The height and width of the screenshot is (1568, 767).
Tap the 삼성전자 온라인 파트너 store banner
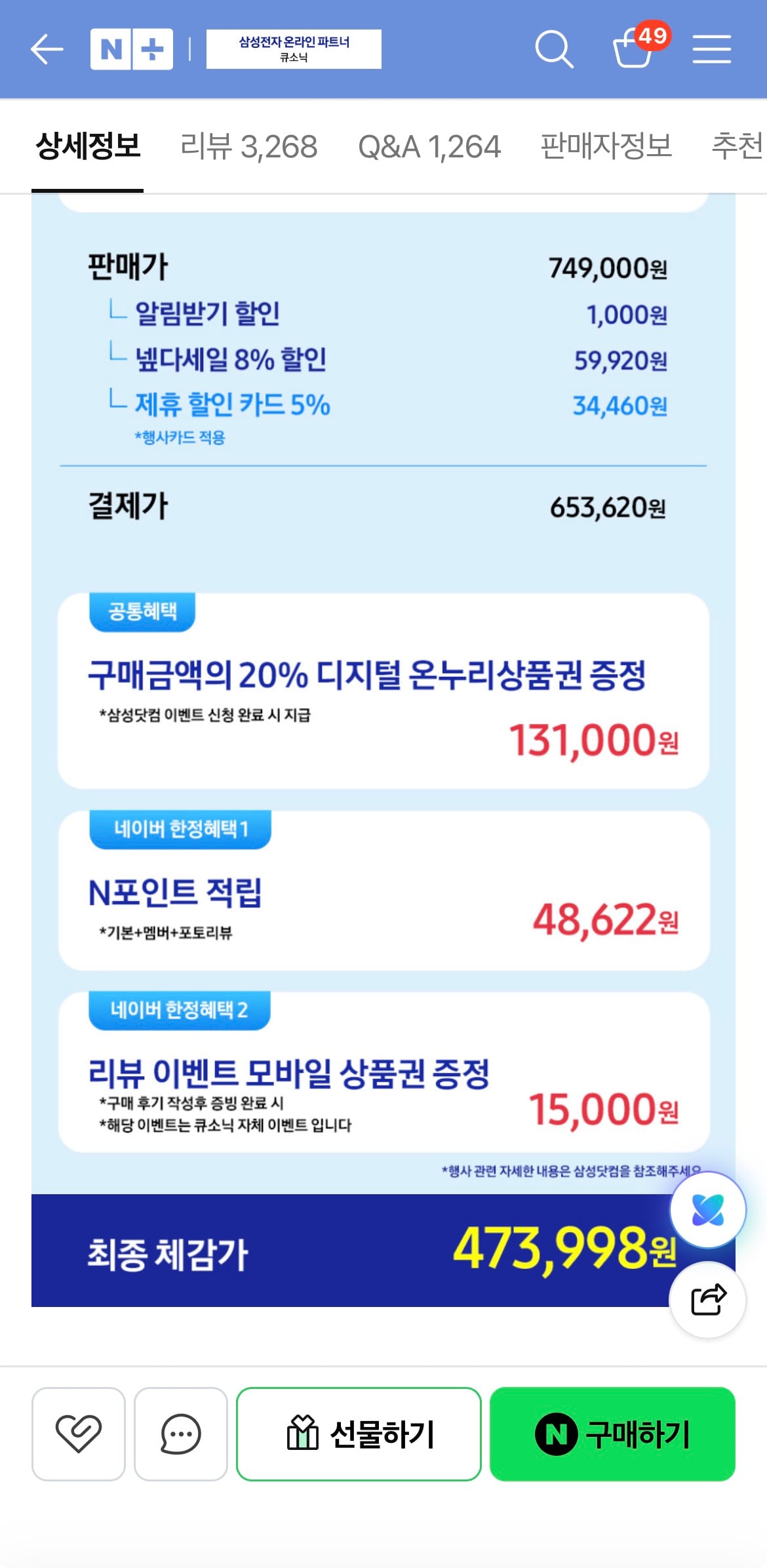(294, 49)
